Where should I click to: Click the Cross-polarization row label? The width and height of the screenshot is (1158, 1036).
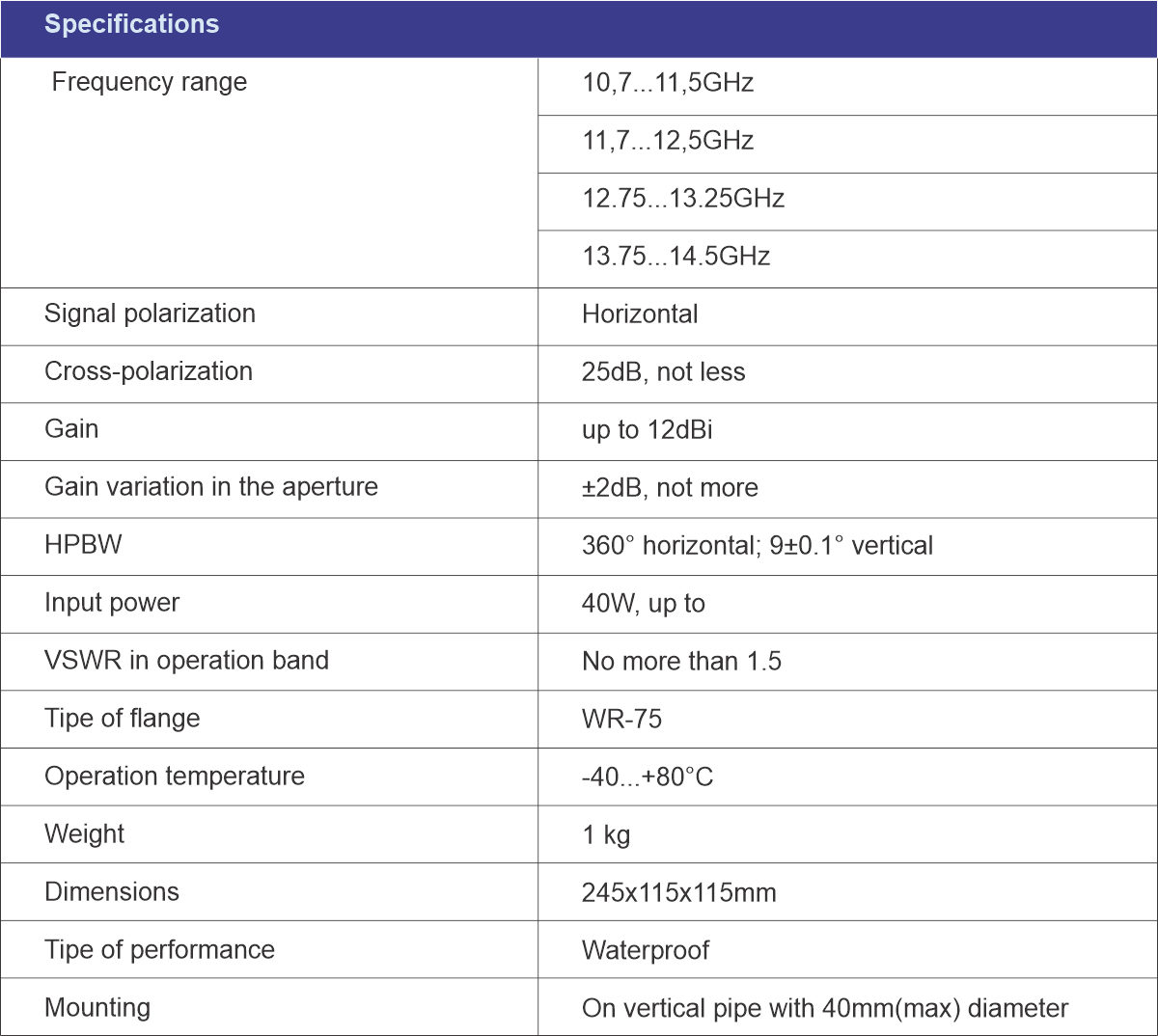coord(148,371)
